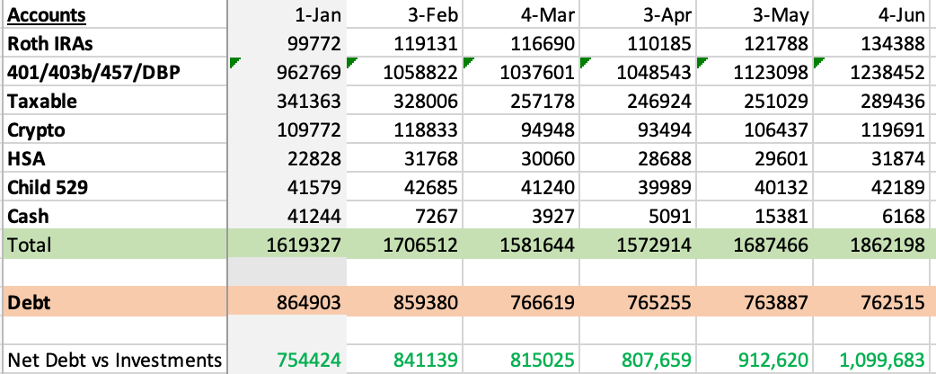Select the Taxable value for 4-Mar
Screen dimensions: 936x374
point(521,101)
